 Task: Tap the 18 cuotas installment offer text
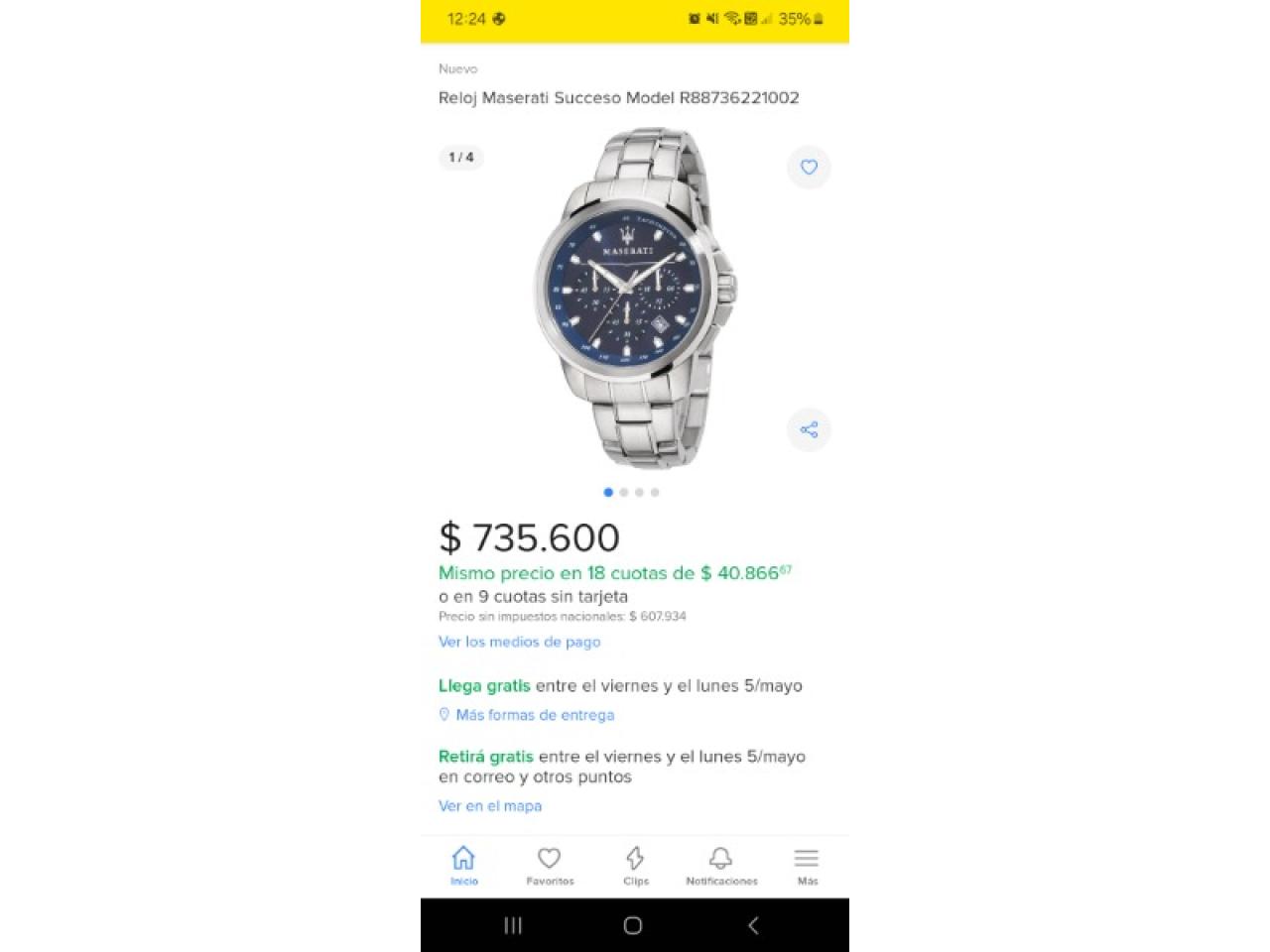click(615, 573)
